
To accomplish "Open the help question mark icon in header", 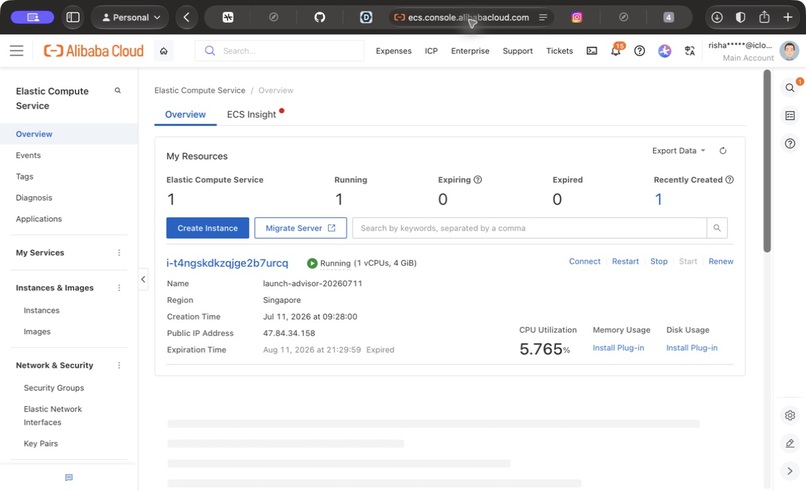I will [x=639, y=51].
